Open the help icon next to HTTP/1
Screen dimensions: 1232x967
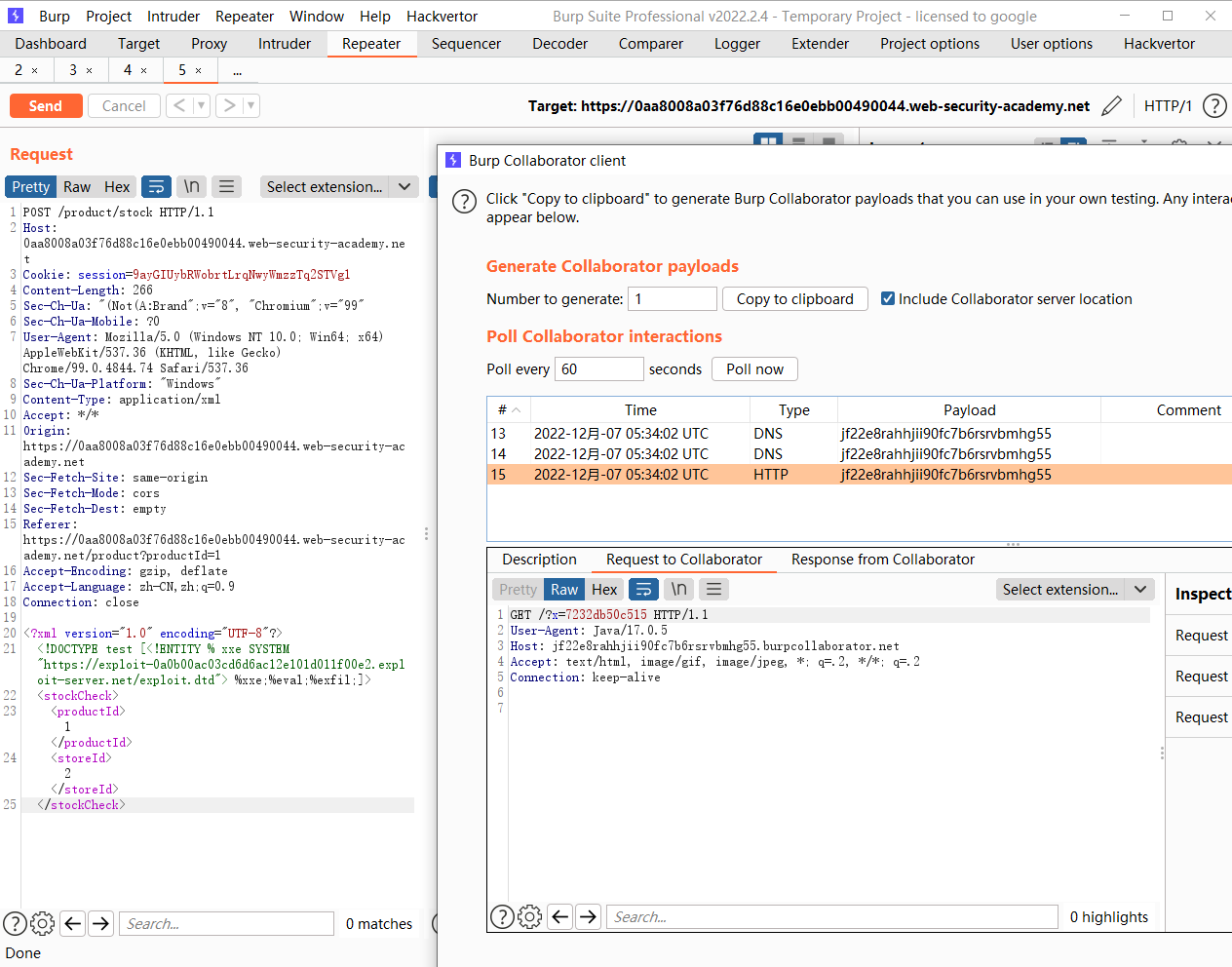point(1214,106)
